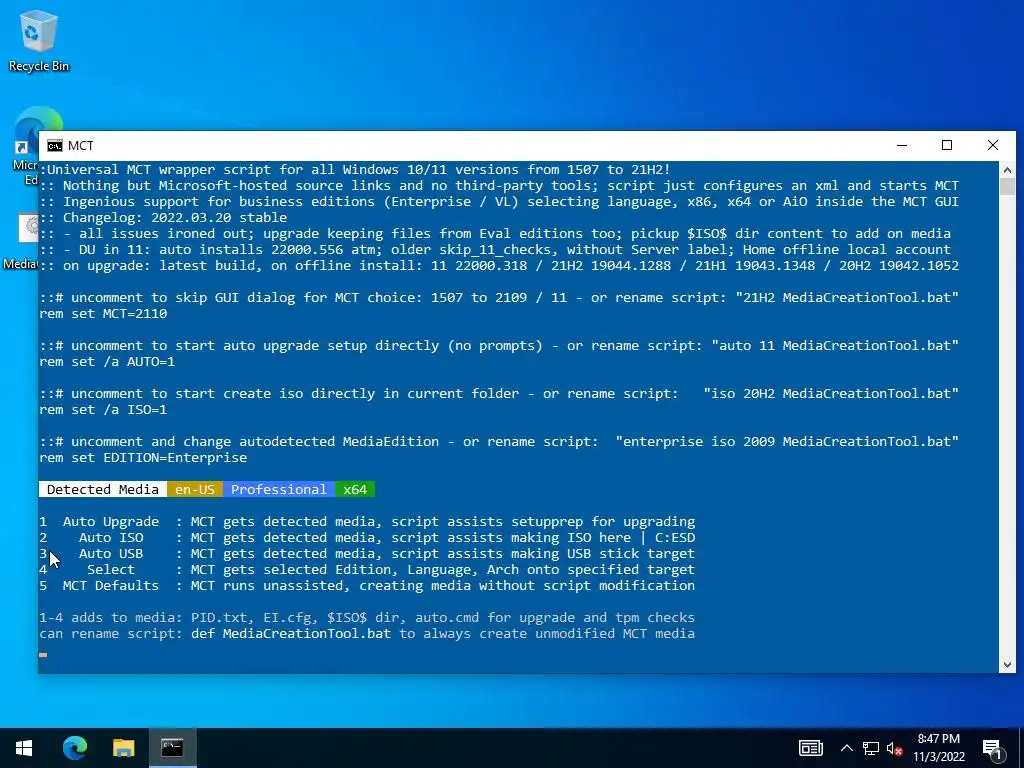This screenshot has width=1024, height=768.
Task: Select the '4 Select' option line
Action: 367,569
